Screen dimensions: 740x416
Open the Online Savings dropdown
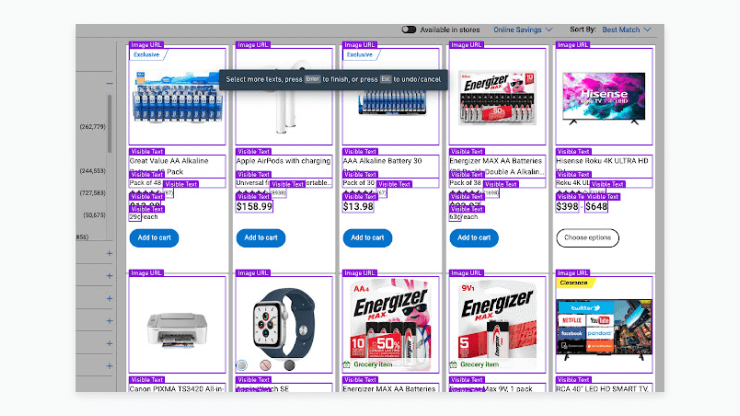coord(522,30)
